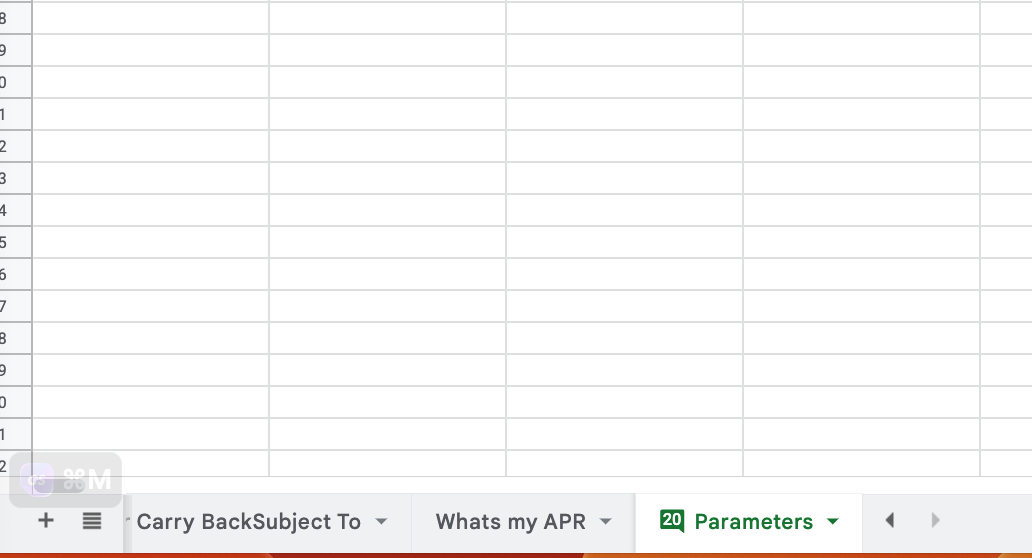The height and width of the screenshot is (558, 1032).
Task: Switch to Whats my APR sheet
Action: pos(511,522)
